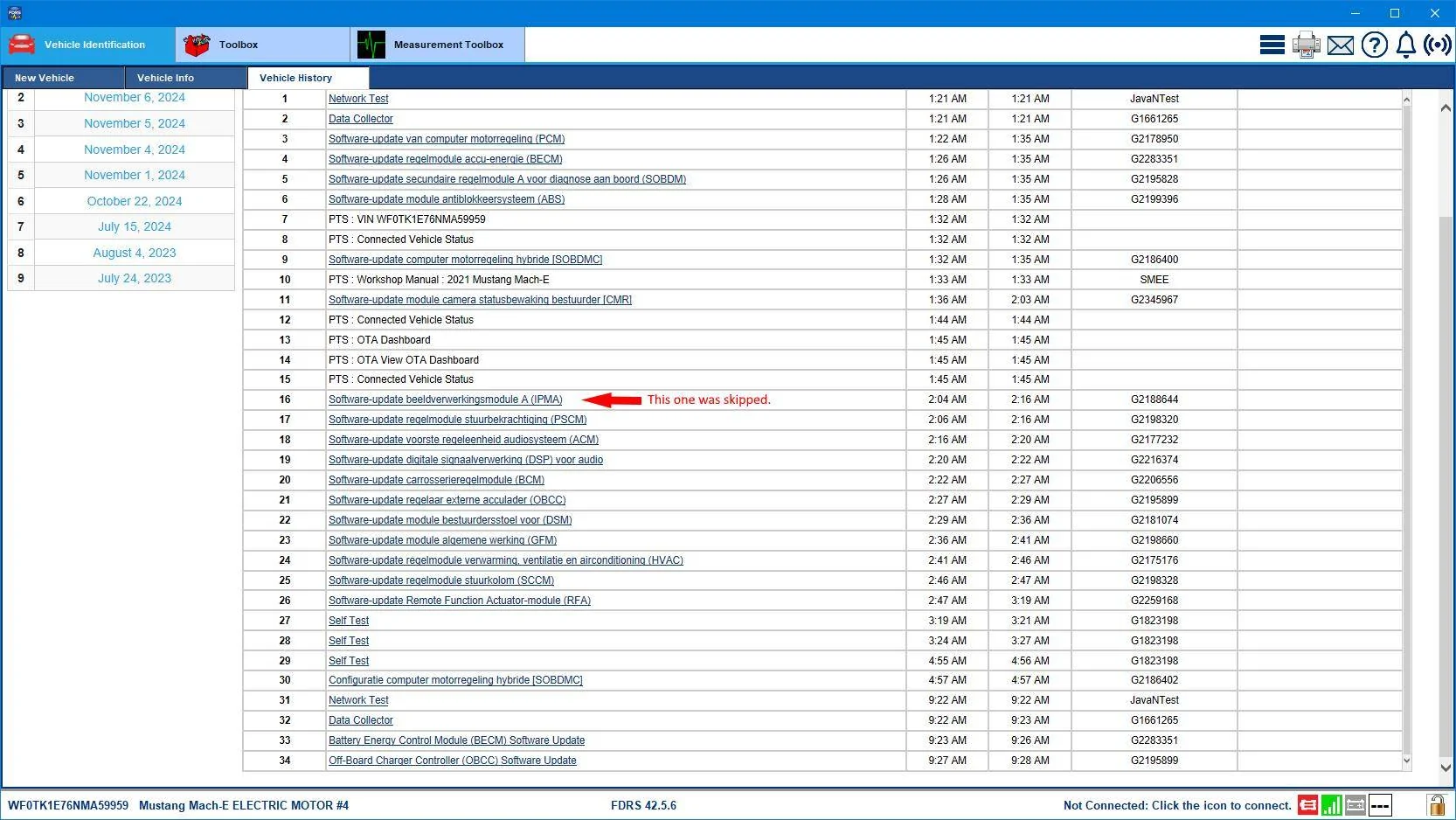Open Self Test link in row 29
The height and width of the screenshot is (820, 1456).
(x=349, y=661)
